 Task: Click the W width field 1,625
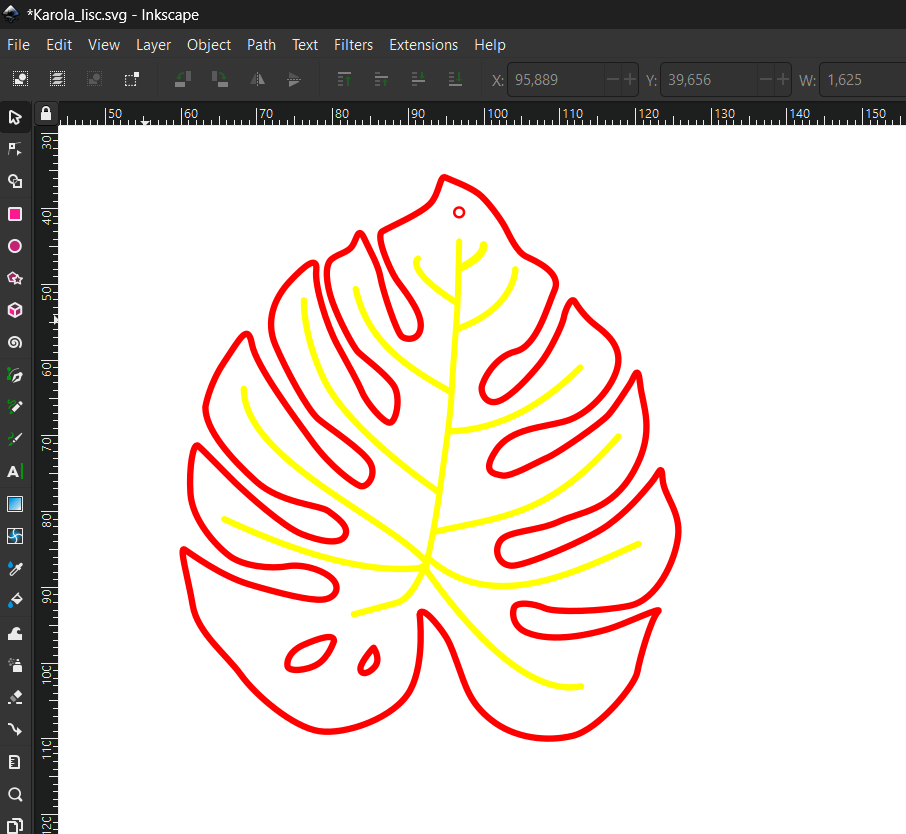coord(863,79)
